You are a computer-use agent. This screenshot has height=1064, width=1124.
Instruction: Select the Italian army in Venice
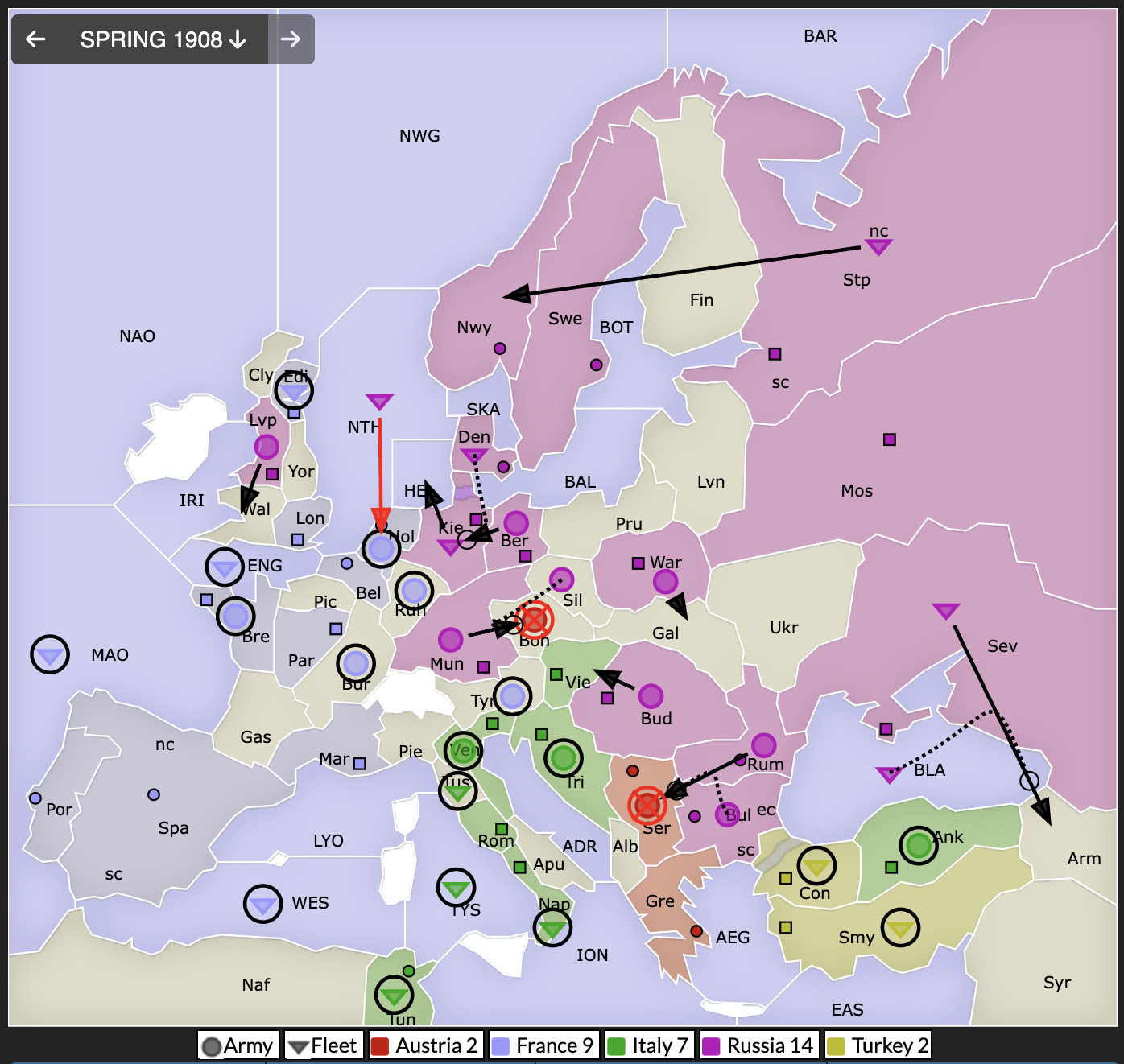point(464,751)
